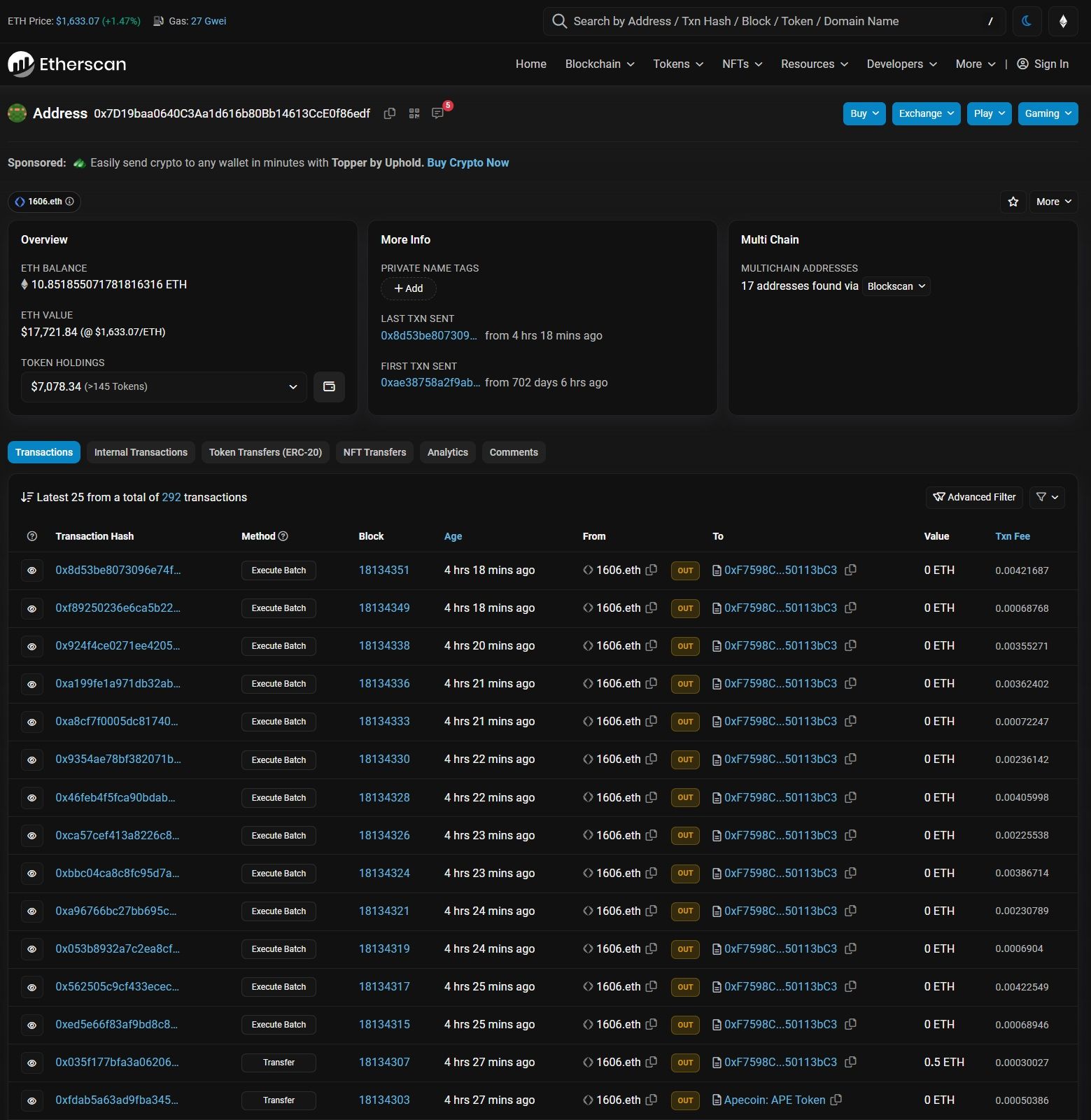Open block 18134351 link

point(383,570)
